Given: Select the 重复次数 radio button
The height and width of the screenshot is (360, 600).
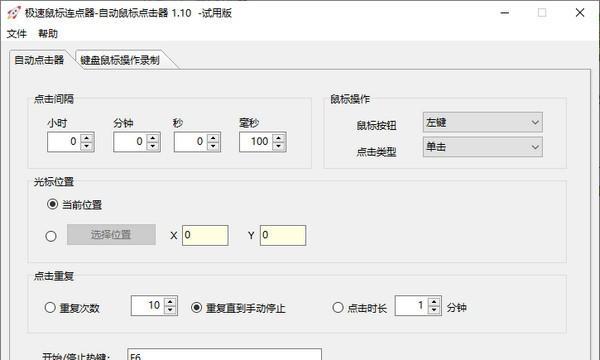Looking at the screenshot, I should click(x=50, y=307).
